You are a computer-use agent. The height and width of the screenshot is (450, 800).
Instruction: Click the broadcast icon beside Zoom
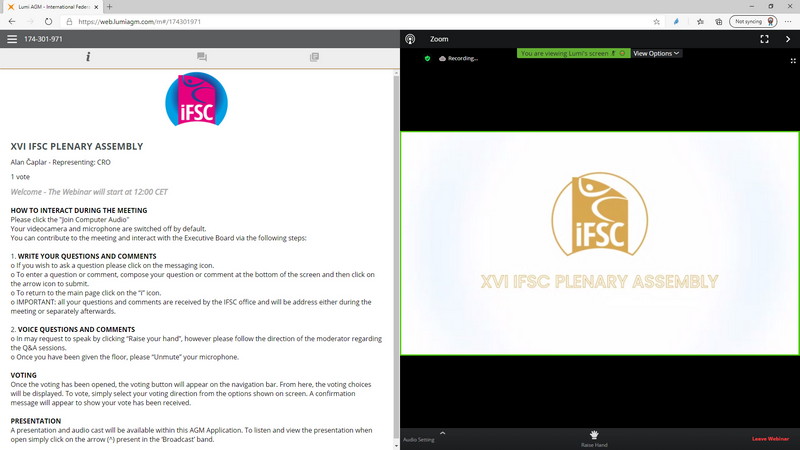[x=410, y=39]
